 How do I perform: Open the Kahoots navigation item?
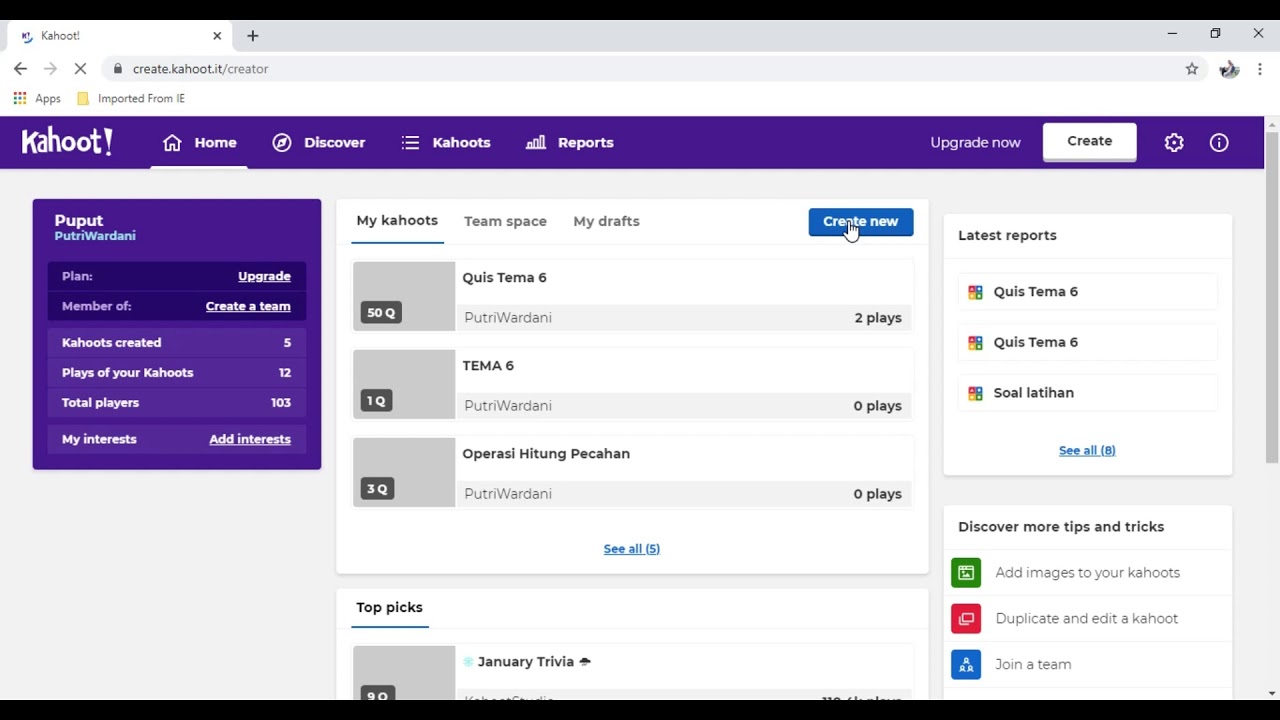(x=446, y=142)
